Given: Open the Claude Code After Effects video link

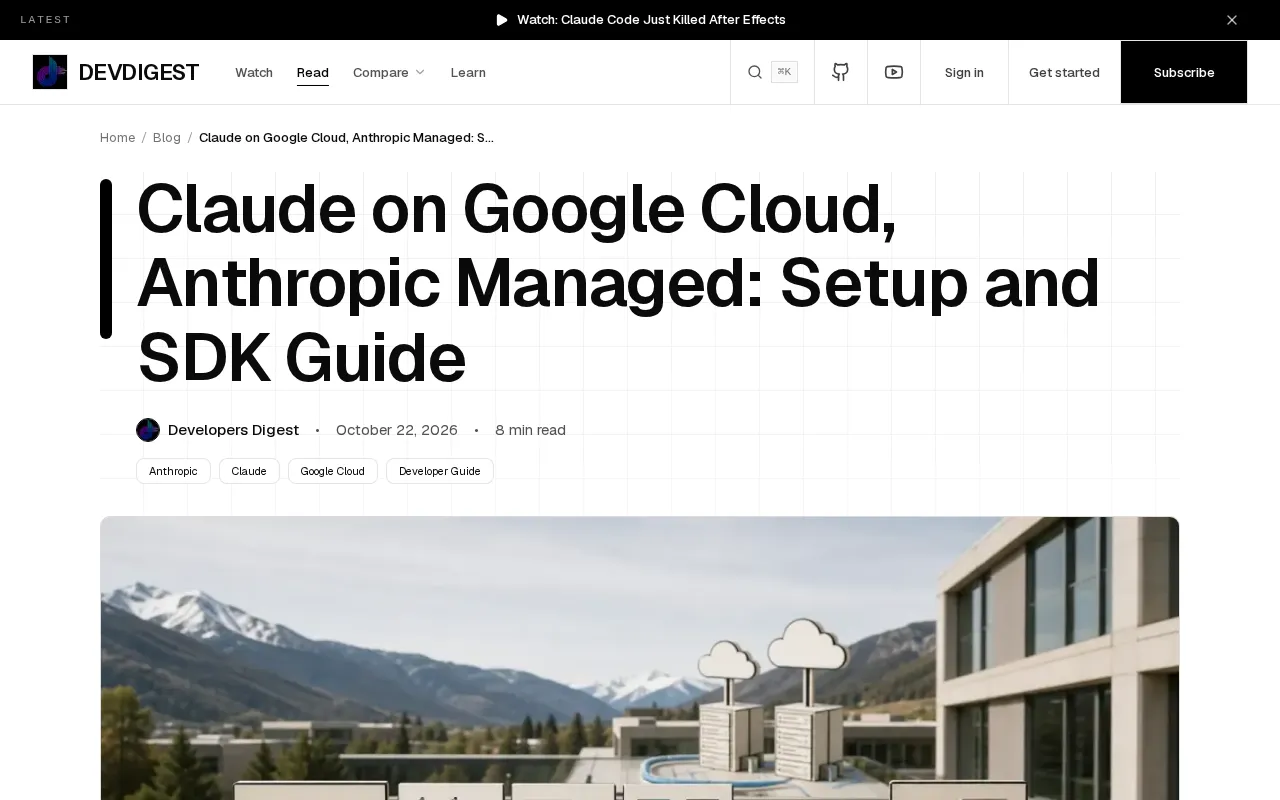Looking at the screenshot, I should click(x=651, y=20).
